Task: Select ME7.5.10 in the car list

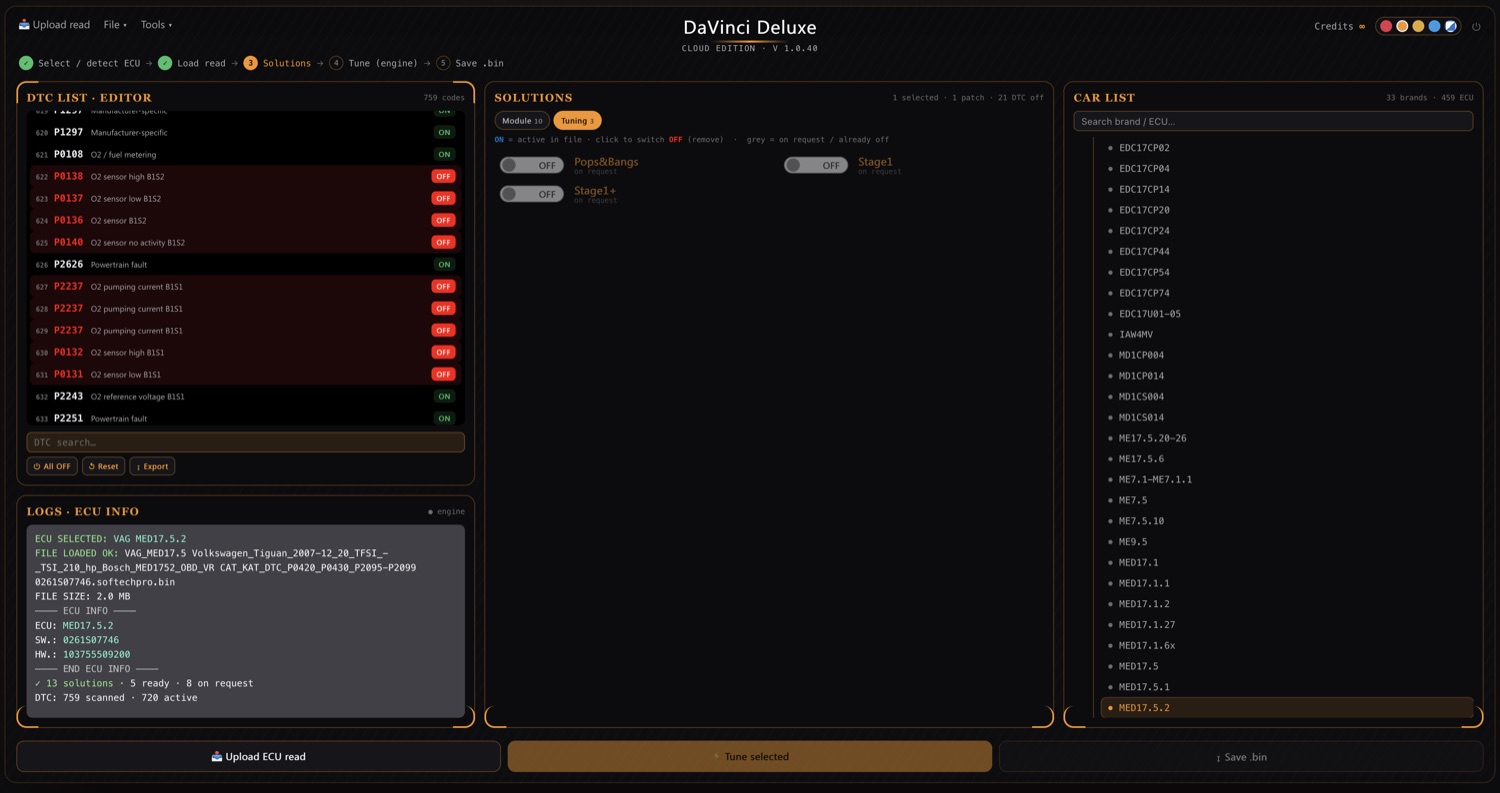Action: pyautogui.click(x=1287, y=521)
